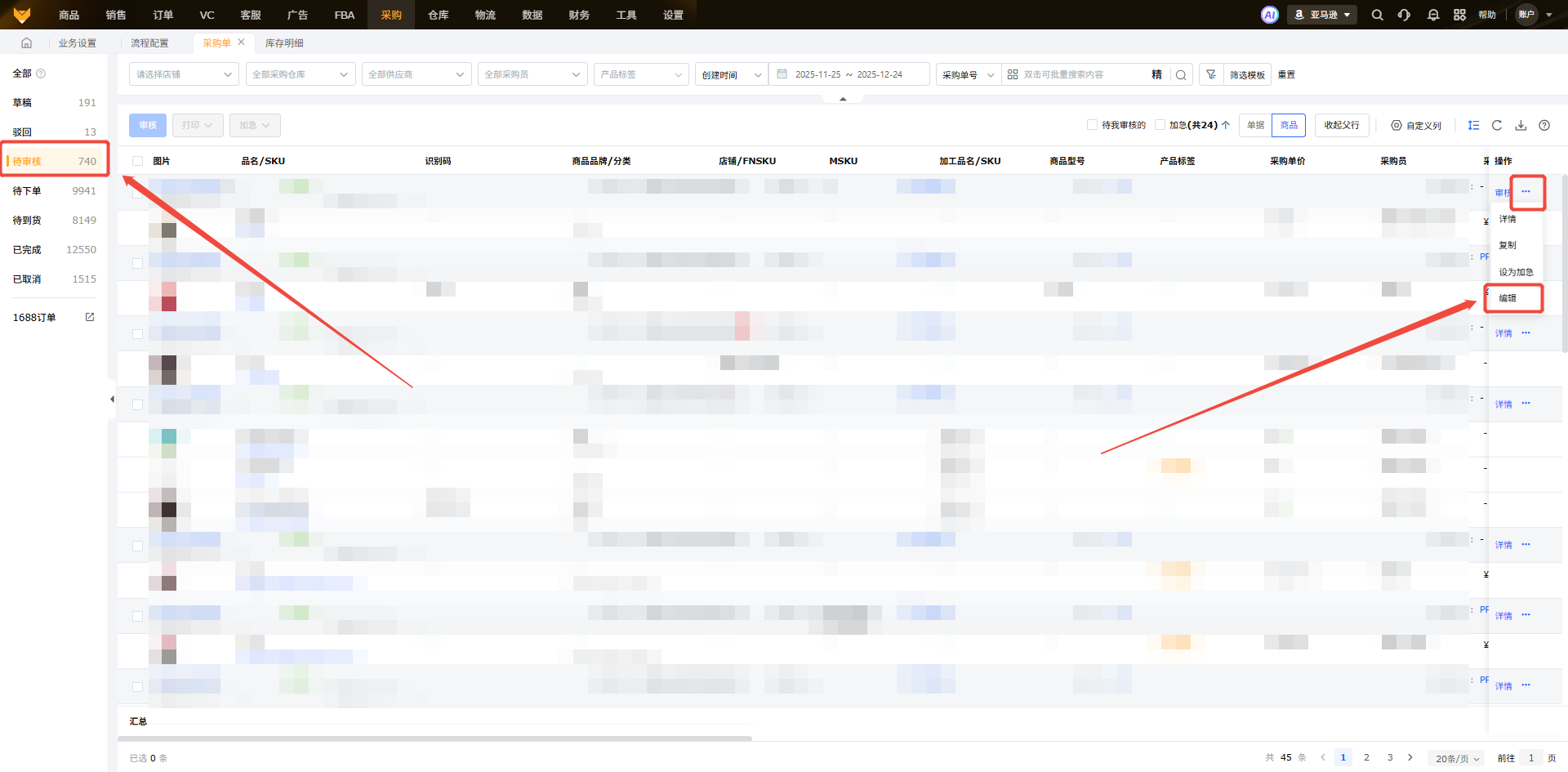Check the 加急(共24) checkbox
1568x772 pixels.
coord(1160,125)
